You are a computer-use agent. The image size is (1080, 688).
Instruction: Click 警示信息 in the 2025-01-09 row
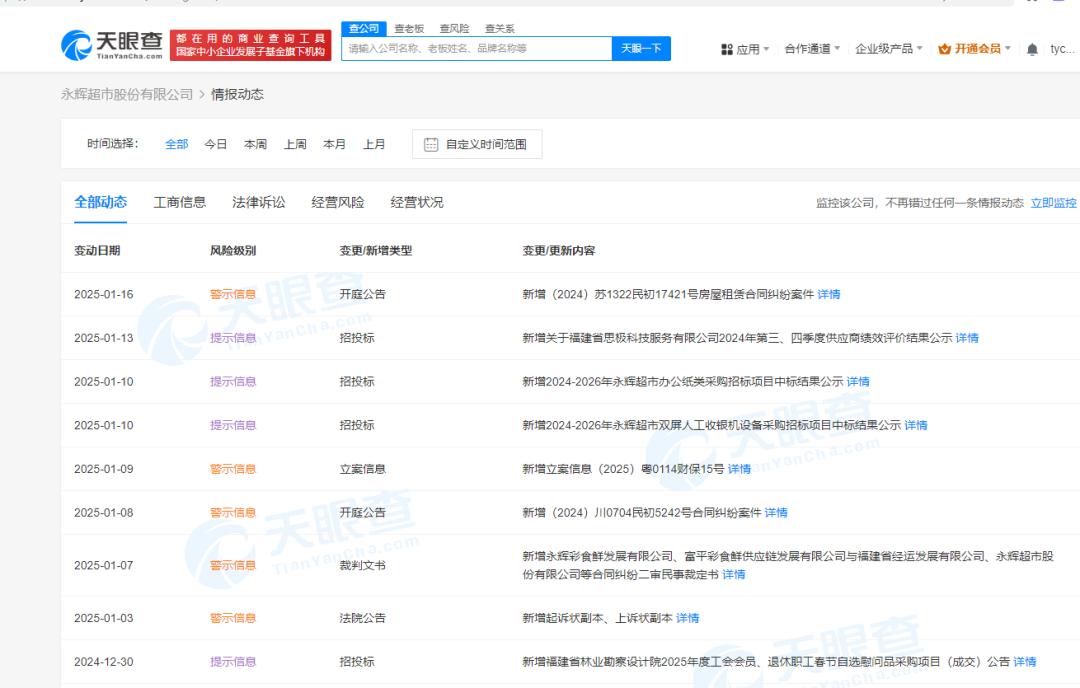click(x=233, y=469)
